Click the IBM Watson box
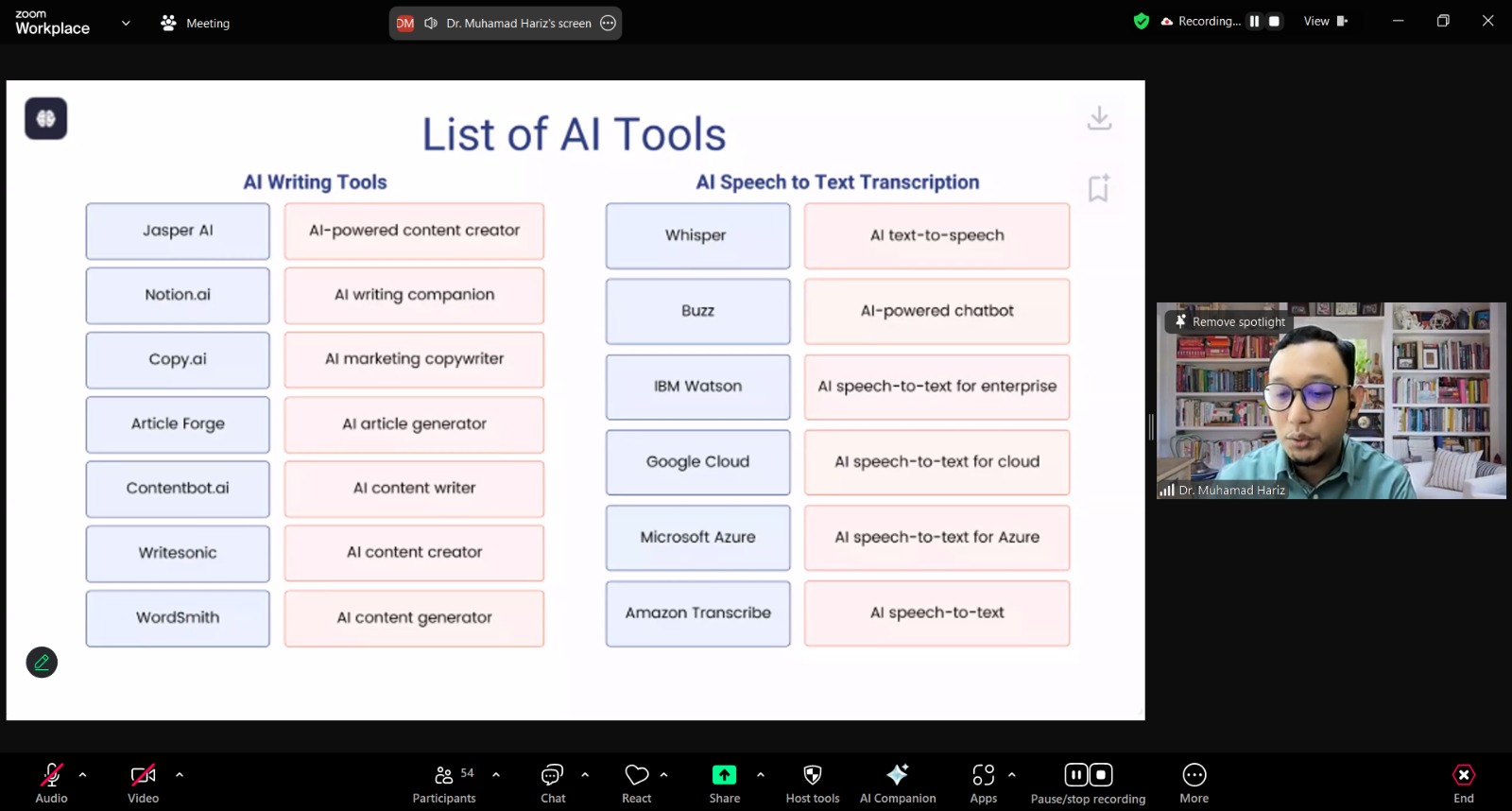 click(x=697, y=387)
